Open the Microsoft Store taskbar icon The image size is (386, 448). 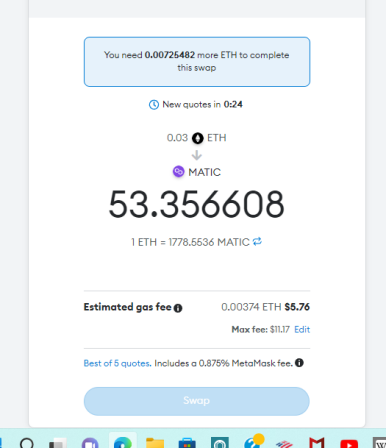[187, 442]
